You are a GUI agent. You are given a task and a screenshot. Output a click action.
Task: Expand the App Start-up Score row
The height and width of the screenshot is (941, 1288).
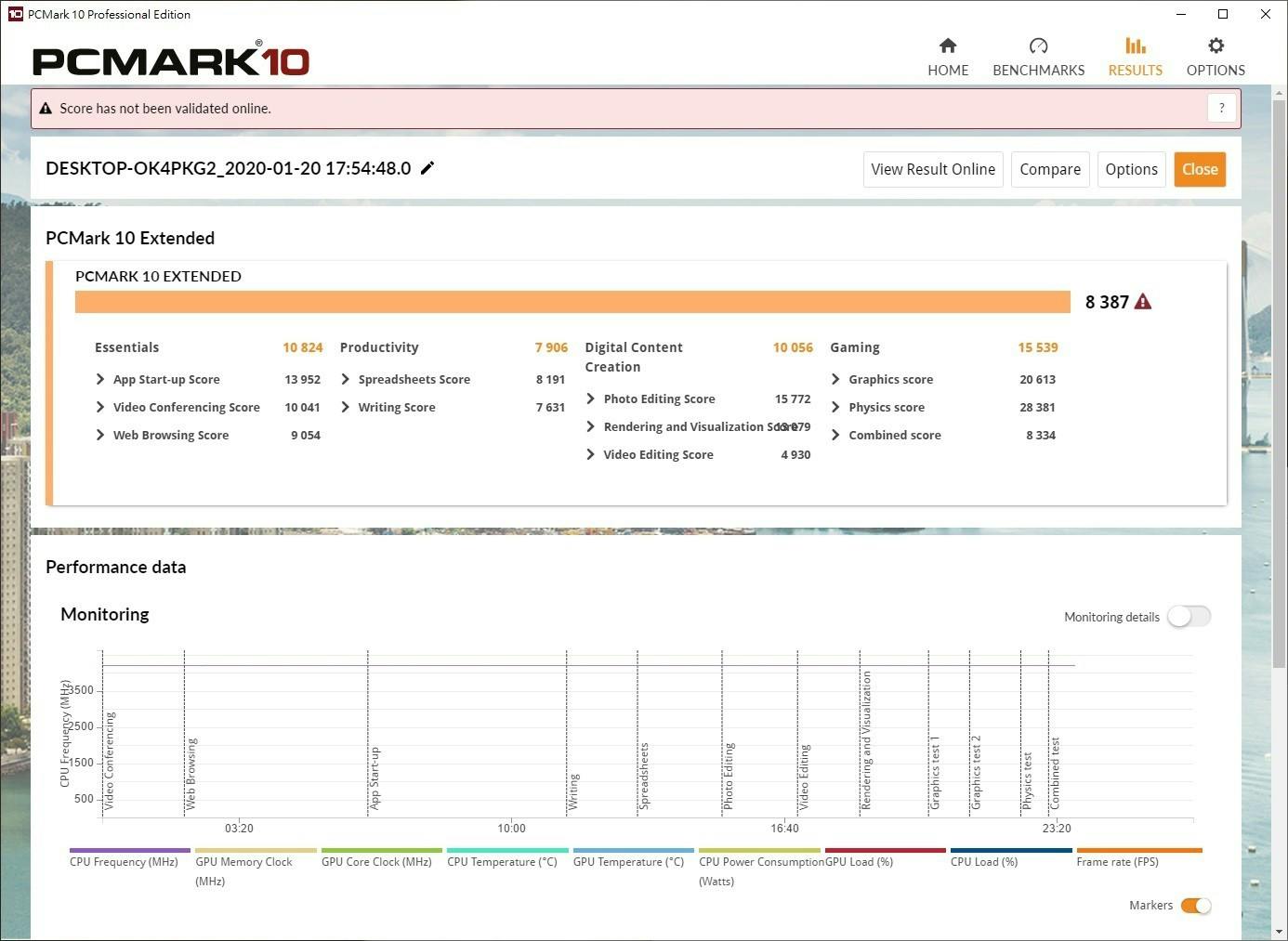(x=100, y=379)
